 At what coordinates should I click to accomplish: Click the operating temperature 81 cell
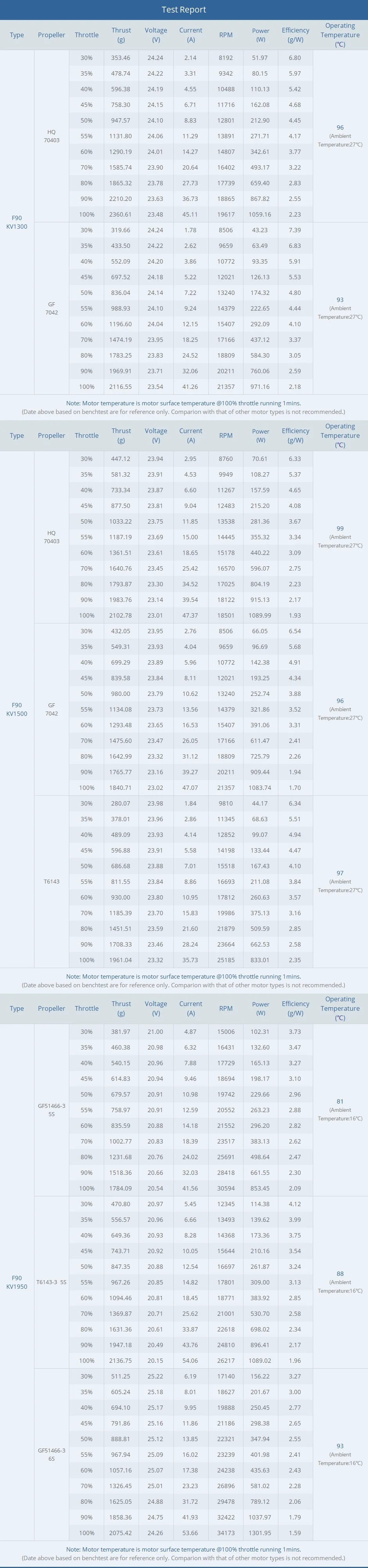pyautogui.click(x=340, y=1109)
